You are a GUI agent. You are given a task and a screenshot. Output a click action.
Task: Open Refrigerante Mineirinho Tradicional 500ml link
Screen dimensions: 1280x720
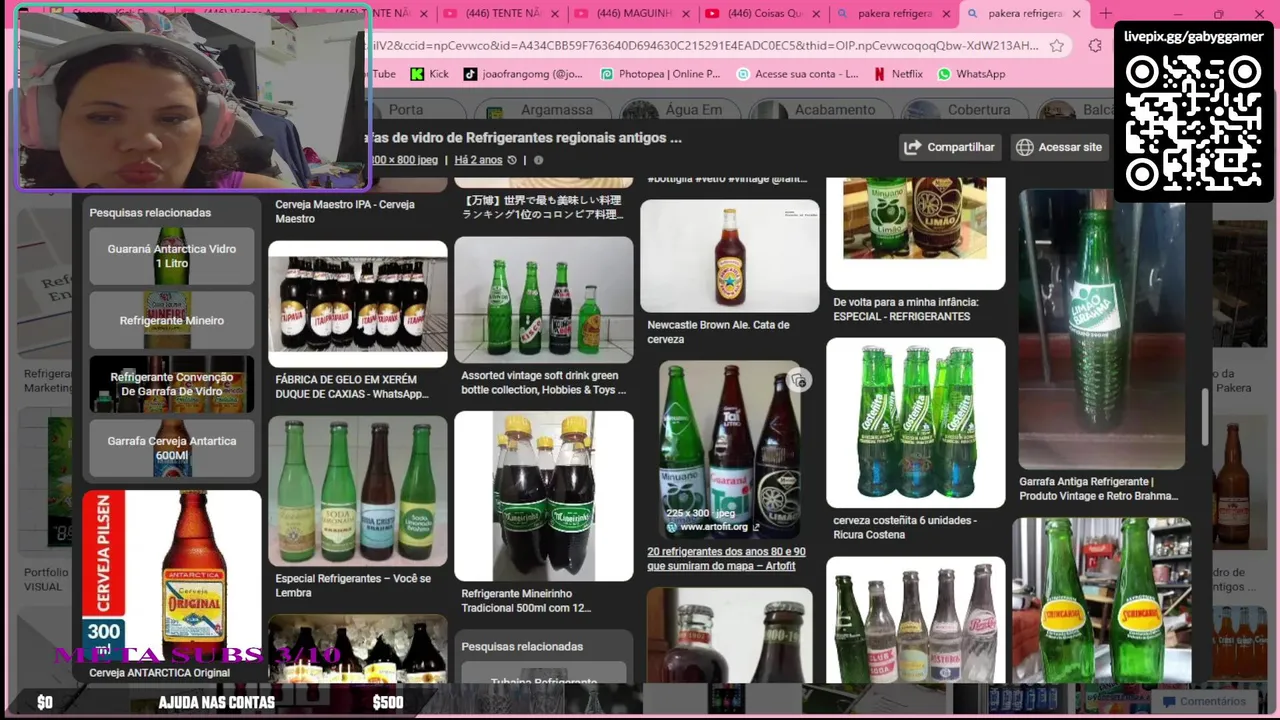pos(526,601)
